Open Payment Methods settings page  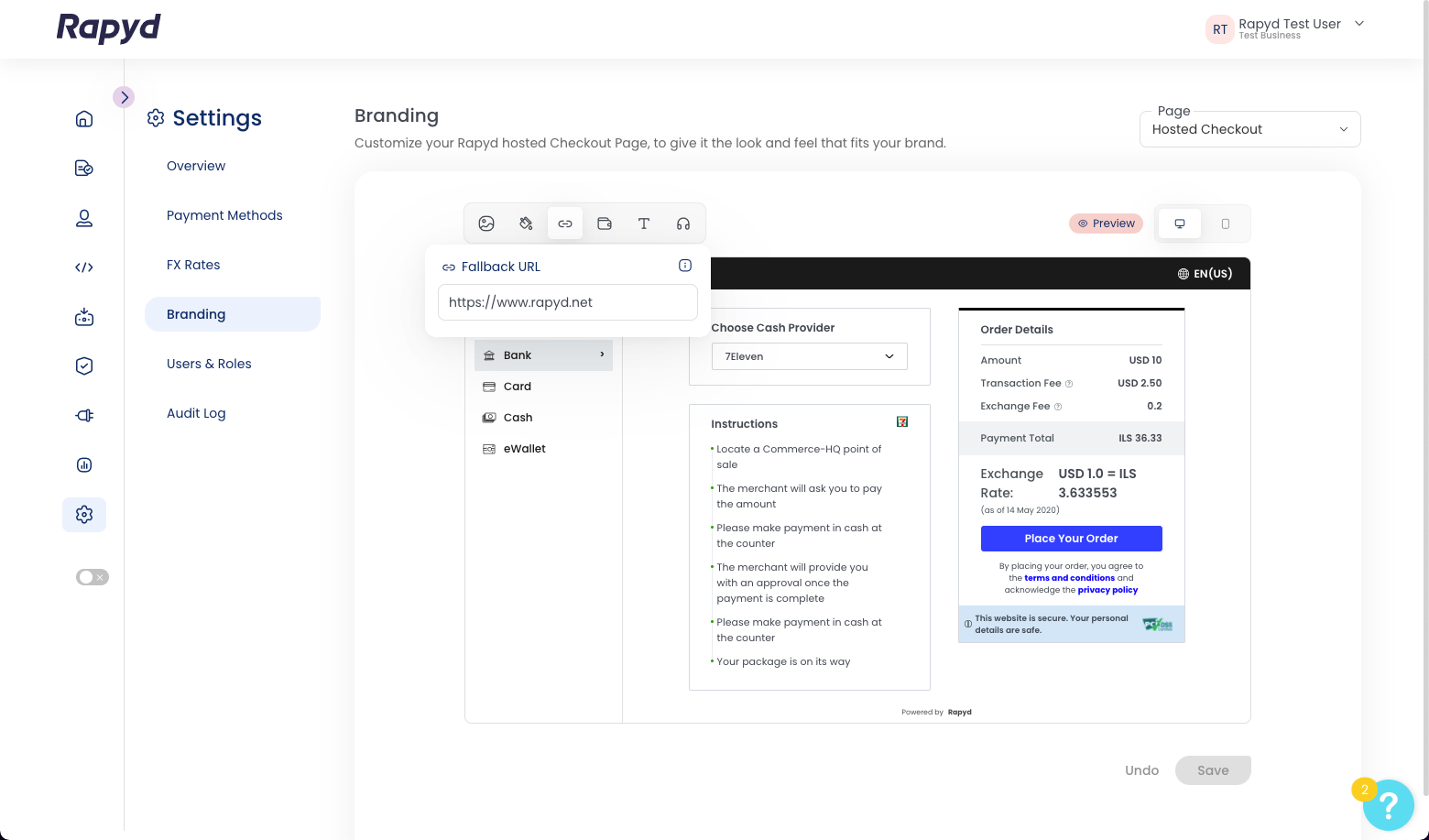pos(224,215)
